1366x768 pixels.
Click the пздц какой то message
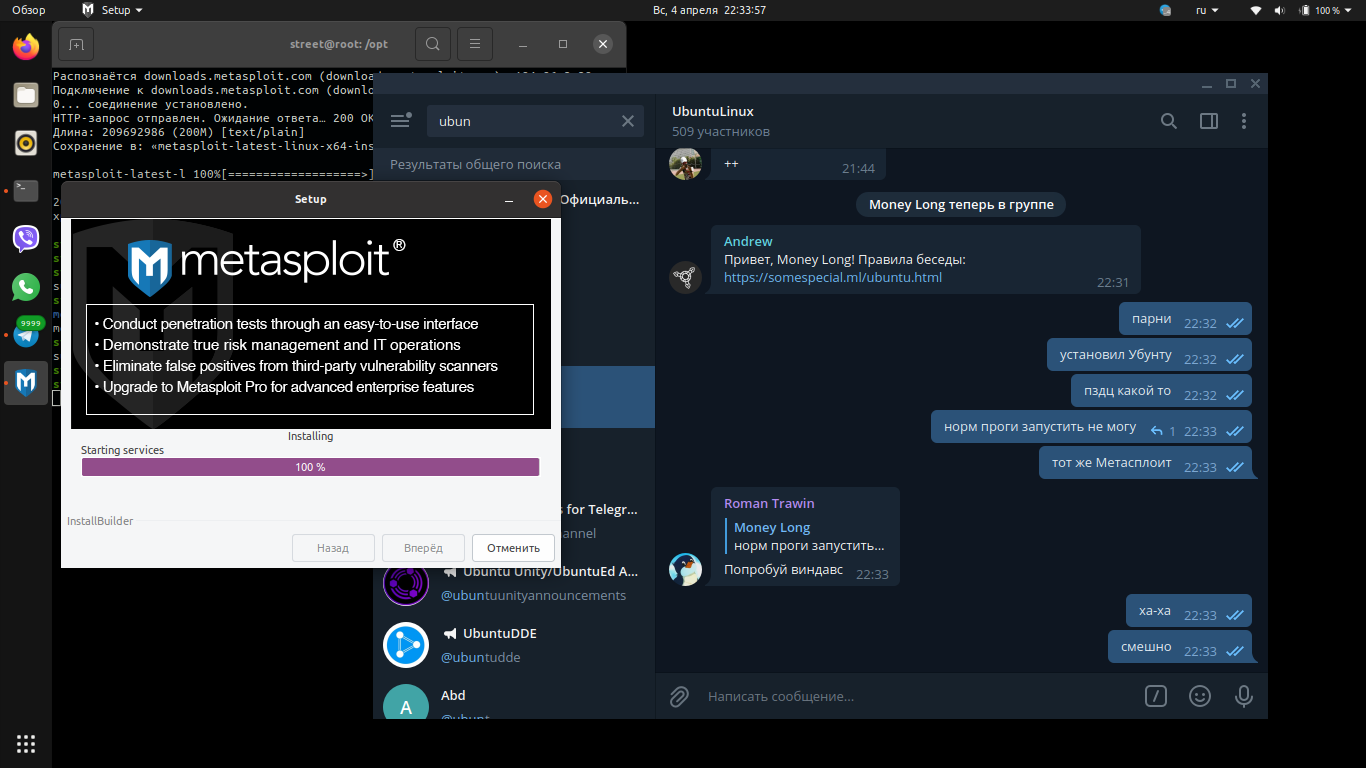tap(1163, 391)
